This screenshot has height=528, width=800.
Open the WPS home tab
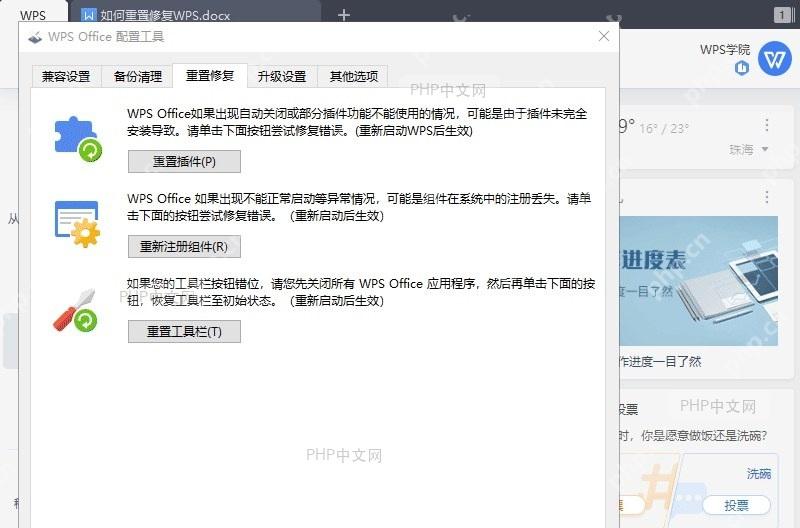[33, 15]
